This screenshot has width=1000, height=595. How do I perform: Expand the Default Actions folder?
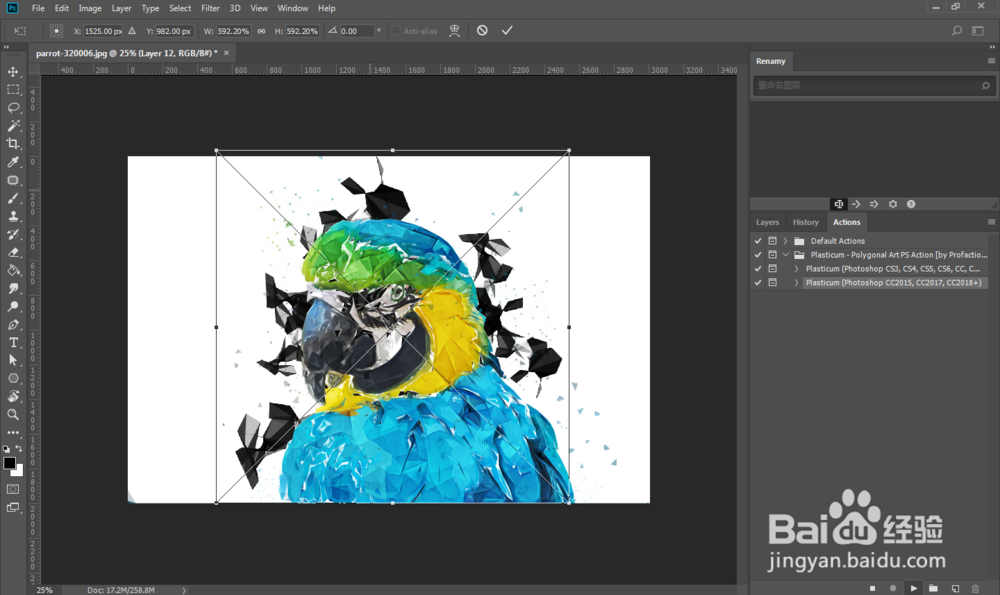pyautogui.click(x=786, y=241)
